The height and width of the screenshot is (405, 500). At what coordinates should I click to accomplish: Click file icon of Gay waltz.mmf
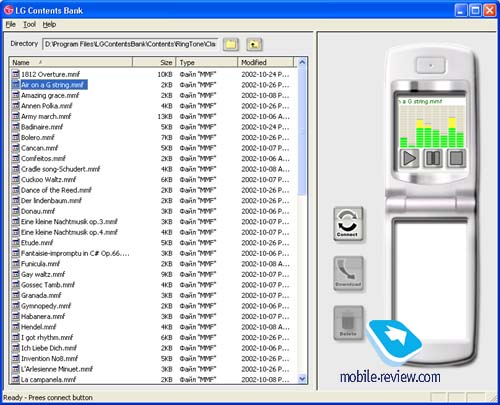click(16, 274)
